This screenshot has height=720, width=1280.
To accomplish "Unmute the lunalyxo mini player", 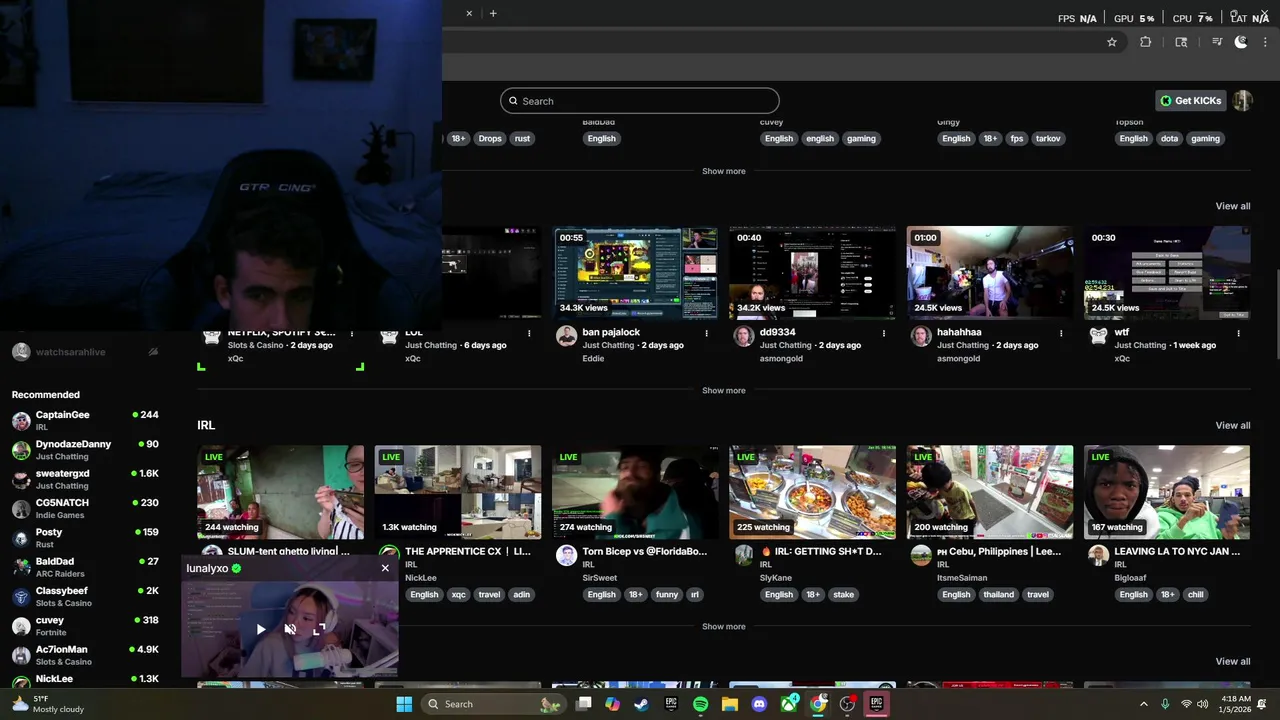I will pos(290,629).
